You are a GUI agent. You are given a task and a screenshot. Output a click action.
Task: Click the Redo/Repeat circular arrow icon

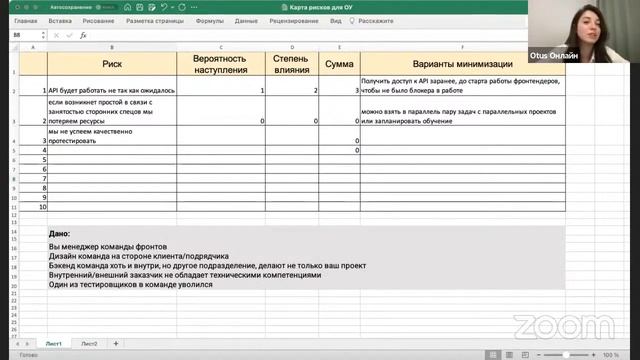coord(182,7)
